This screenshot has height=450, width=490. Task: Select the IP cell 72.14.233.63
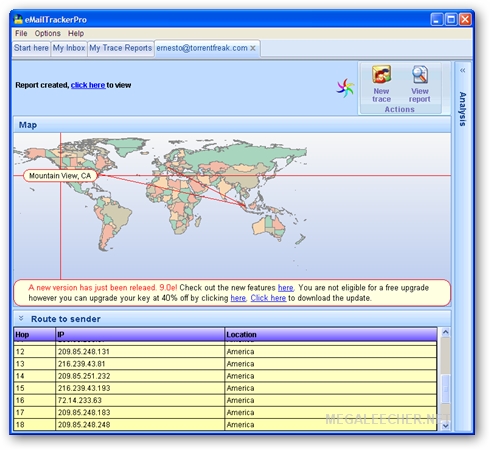[x=140, y=400]
